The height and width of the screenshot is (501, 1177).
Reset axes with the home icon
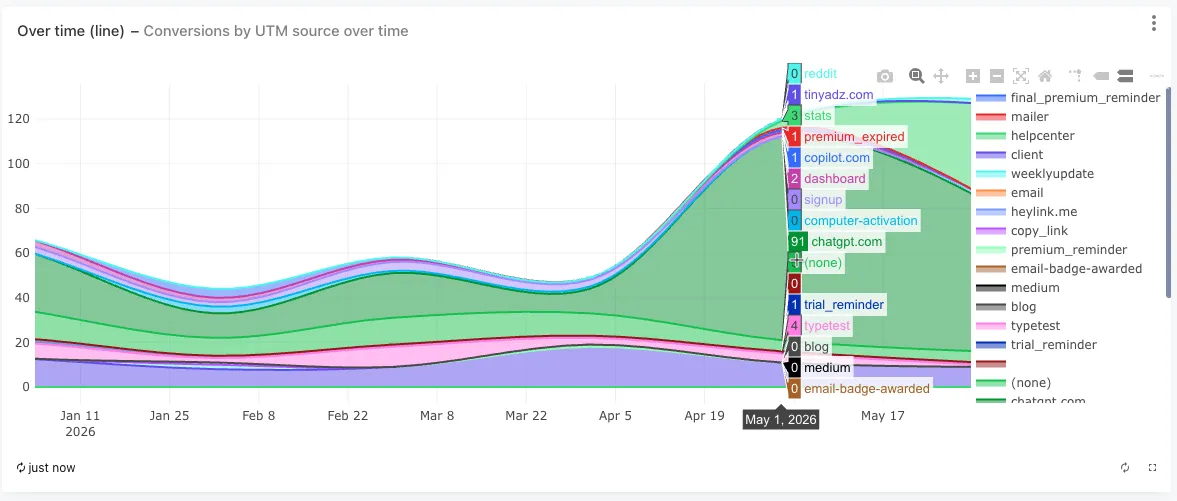(1045, 75)
